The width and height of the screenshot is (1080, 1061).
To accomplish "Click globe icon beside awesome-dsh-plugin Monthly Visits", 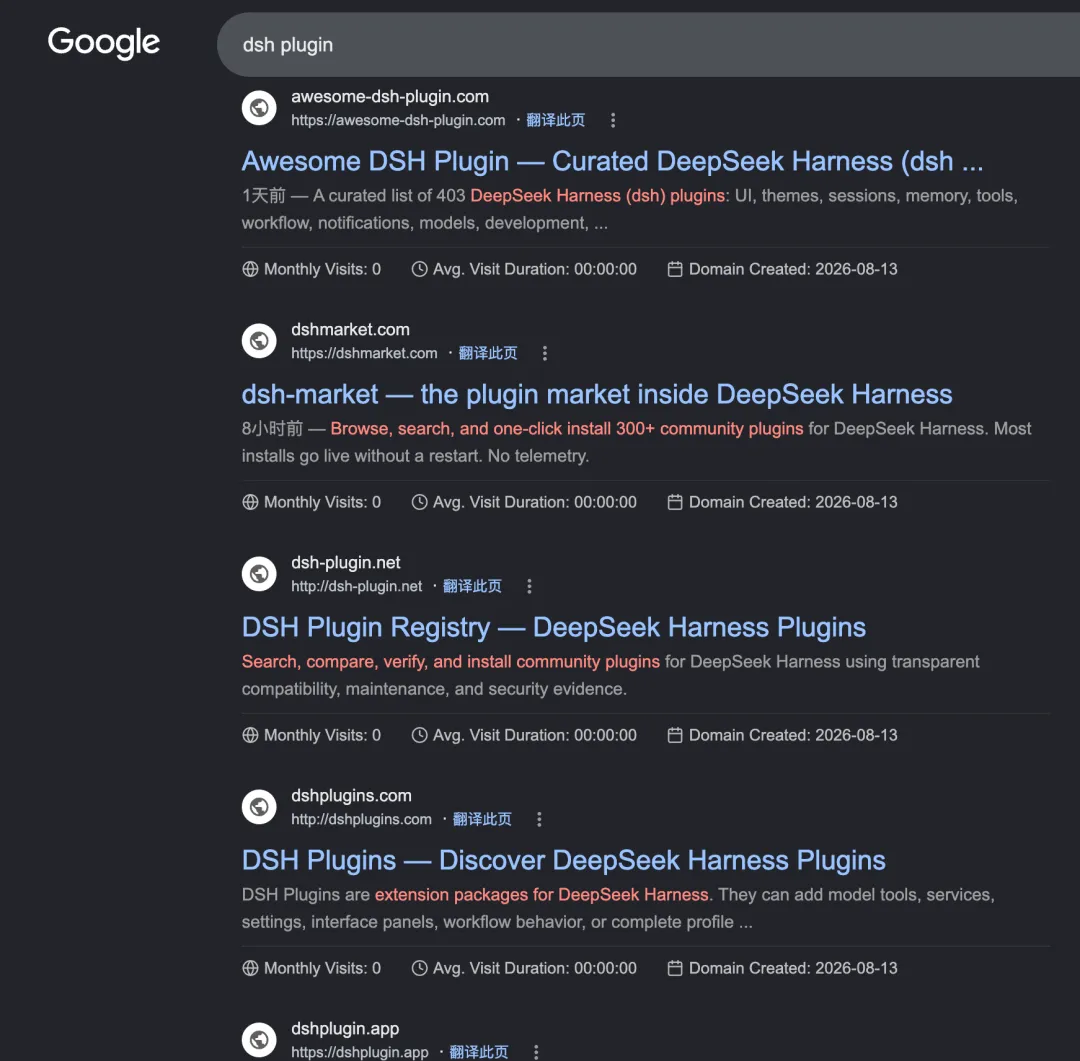I will [x=250, y=269].
